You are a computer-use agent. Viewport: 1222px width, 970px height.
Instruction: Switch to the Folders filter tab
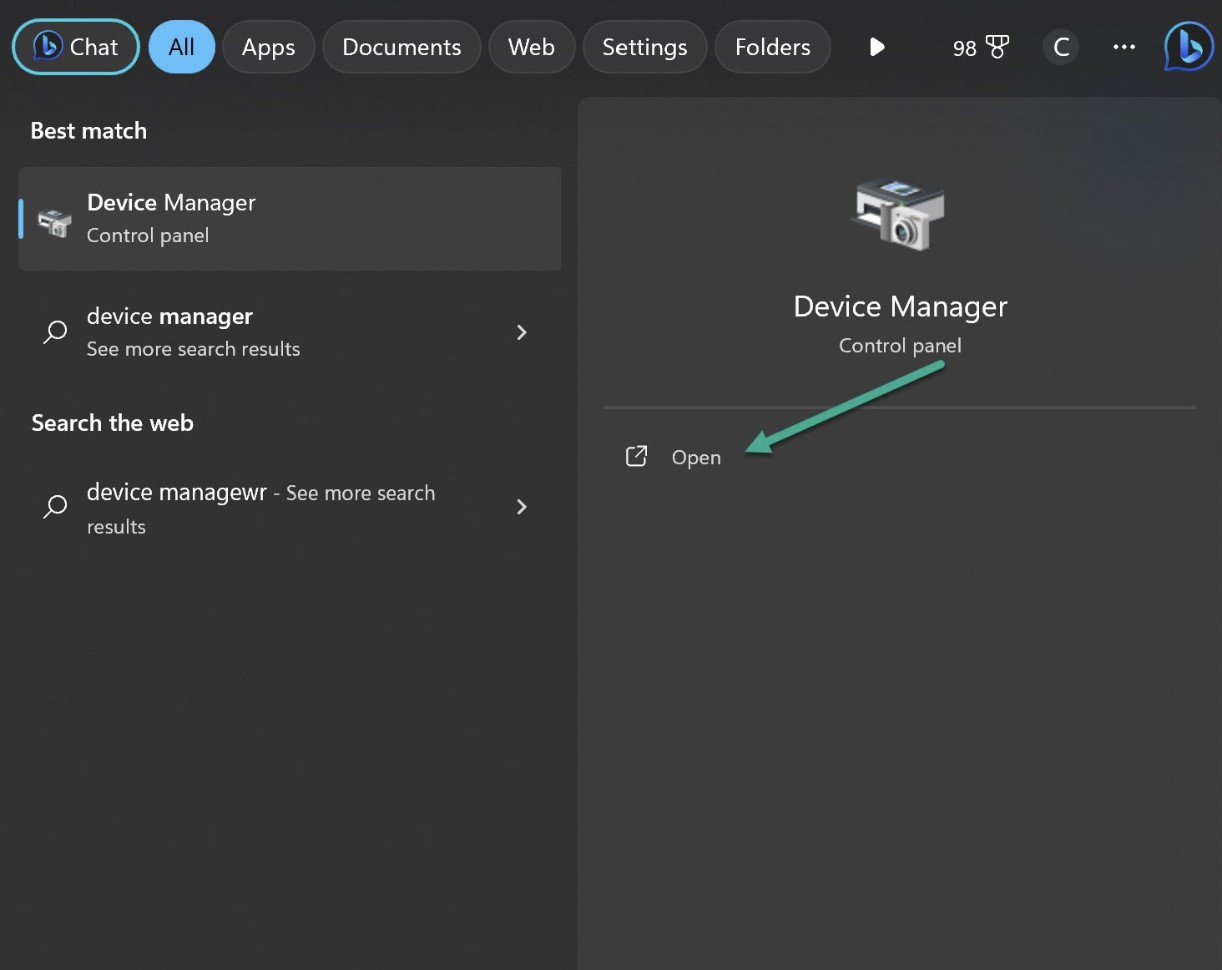(x=773, y=47)
